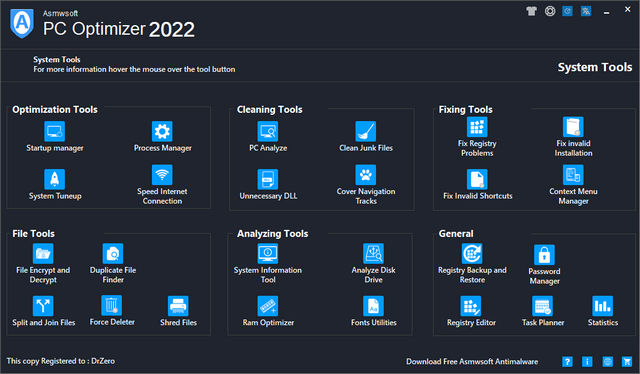Open help with the question mark icon
The image size is (640, 374).
(567, 361)
